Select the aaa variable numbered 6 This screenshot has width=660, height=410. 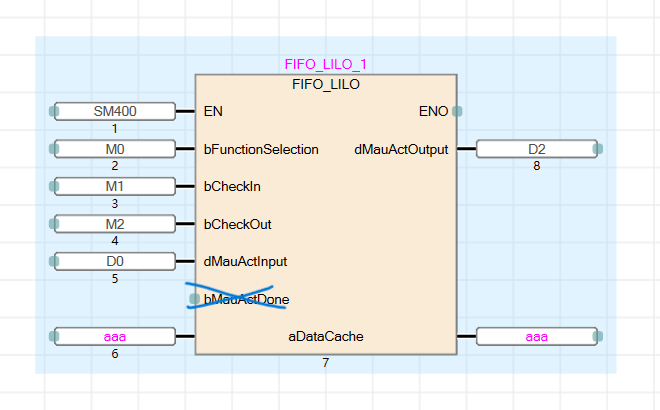point(114,337)
